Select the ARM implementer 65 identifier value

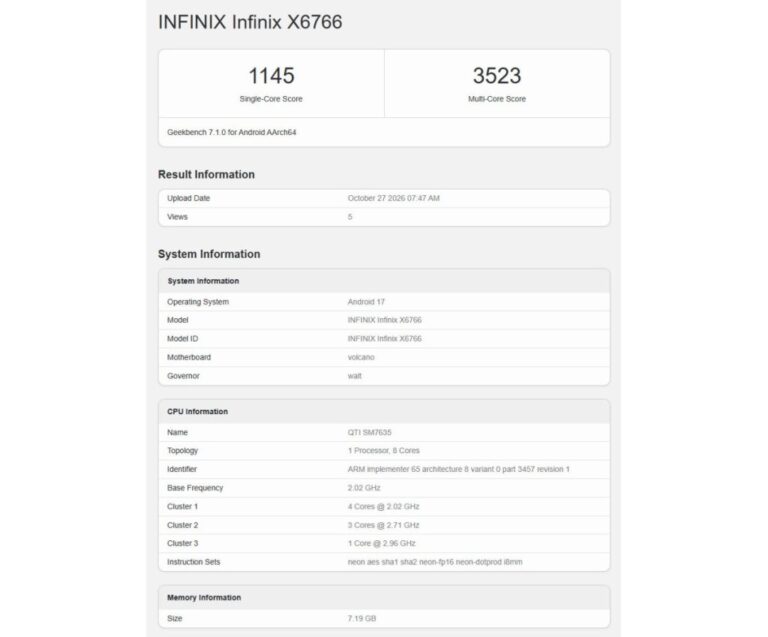point(459,470)
